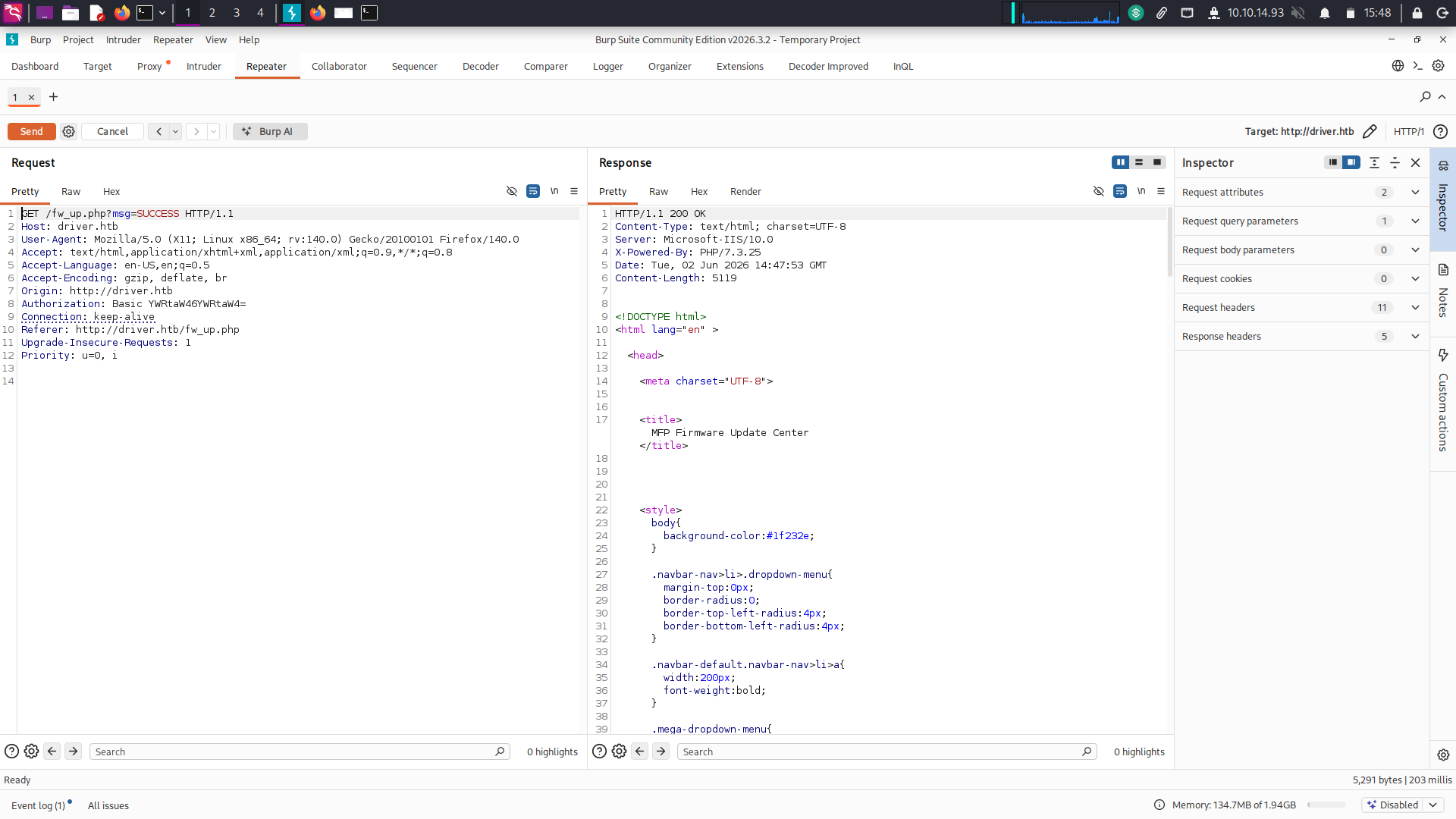Expand Request cookies section

point(1301,278)
